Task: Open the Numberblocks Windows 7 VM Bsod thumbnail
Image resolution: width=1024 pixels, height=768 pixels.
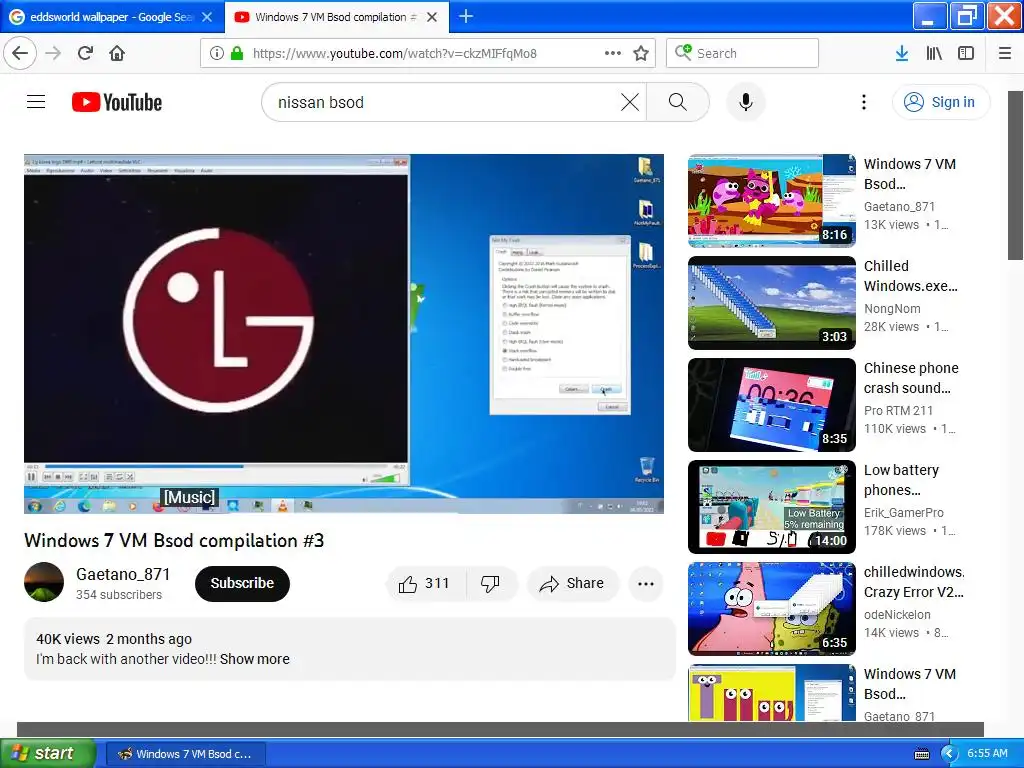Action: tap(771, 693)
